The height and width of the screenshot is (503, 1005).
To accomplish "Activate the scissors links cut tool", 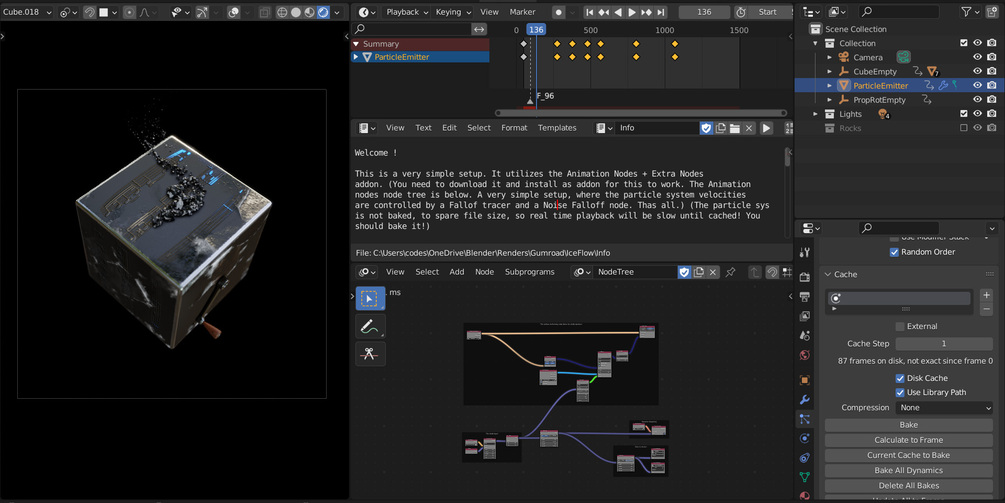I will [370, 354].
